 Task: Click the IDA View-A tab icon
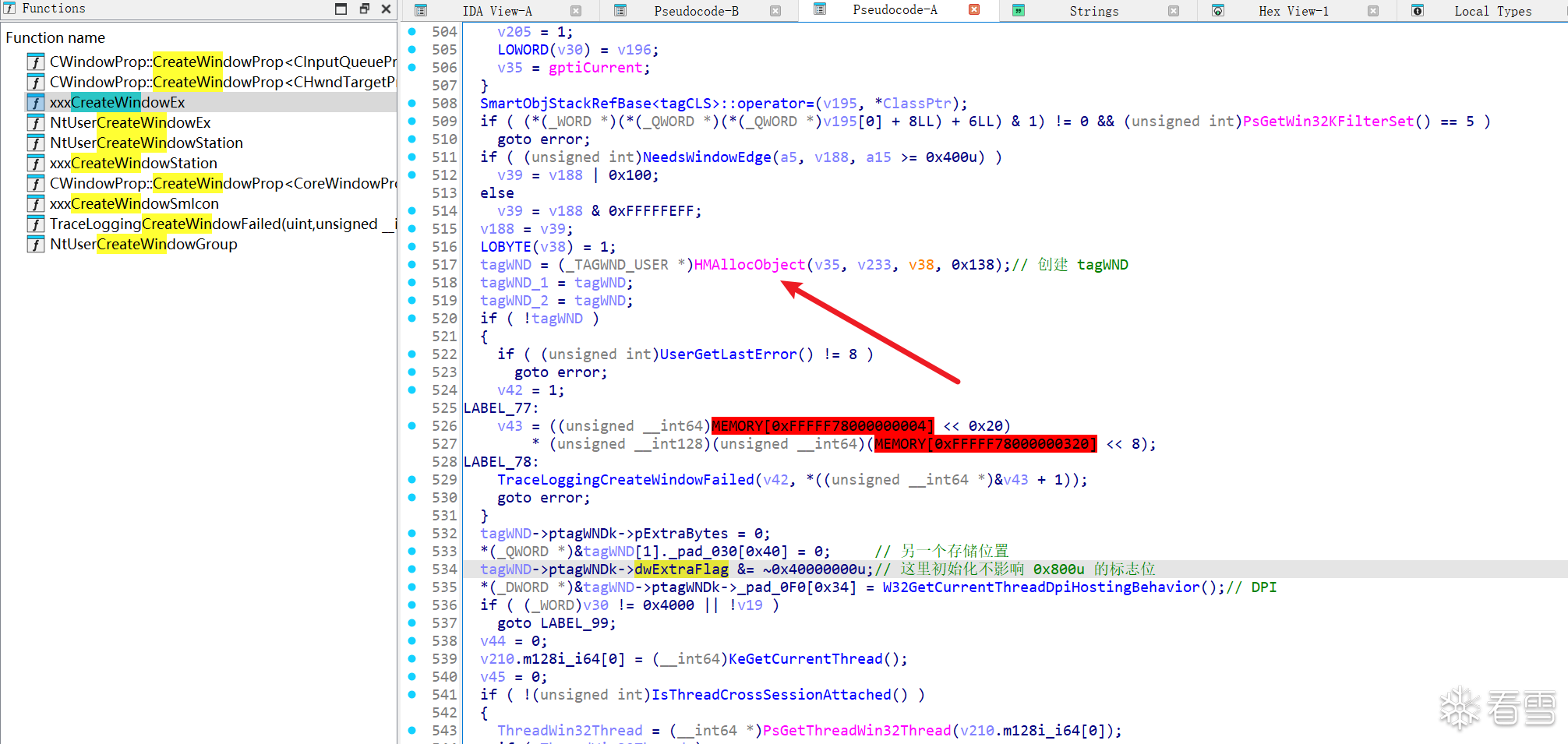click(421, 10)
